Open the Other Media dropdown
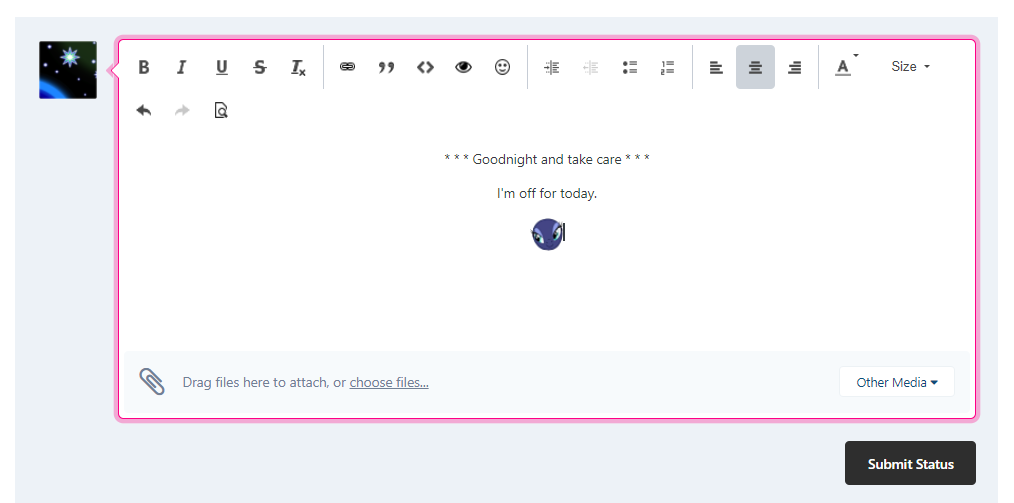 tap(896, 382)
